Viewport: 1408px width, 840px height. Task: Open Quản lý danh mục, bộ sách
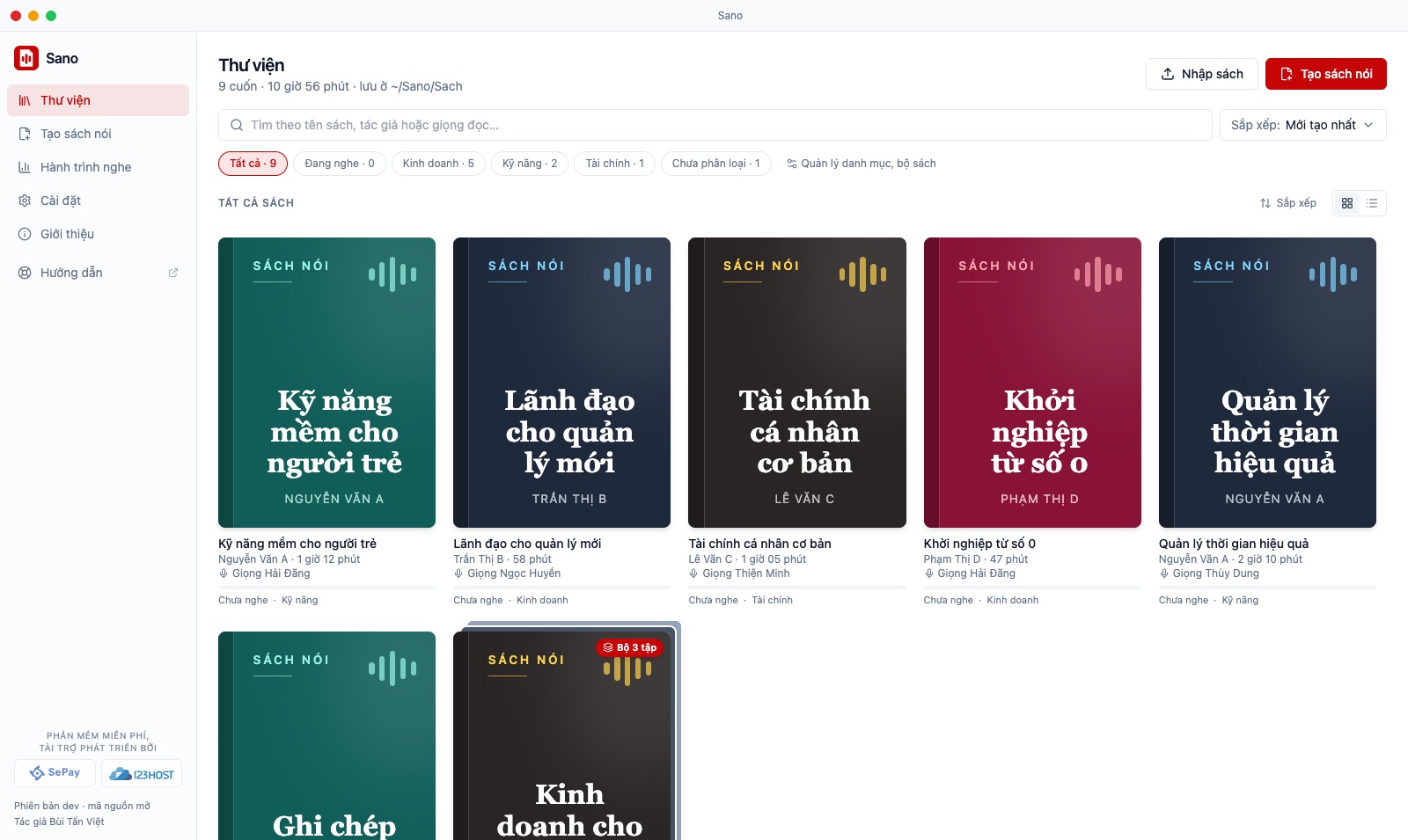coord(862,164)
